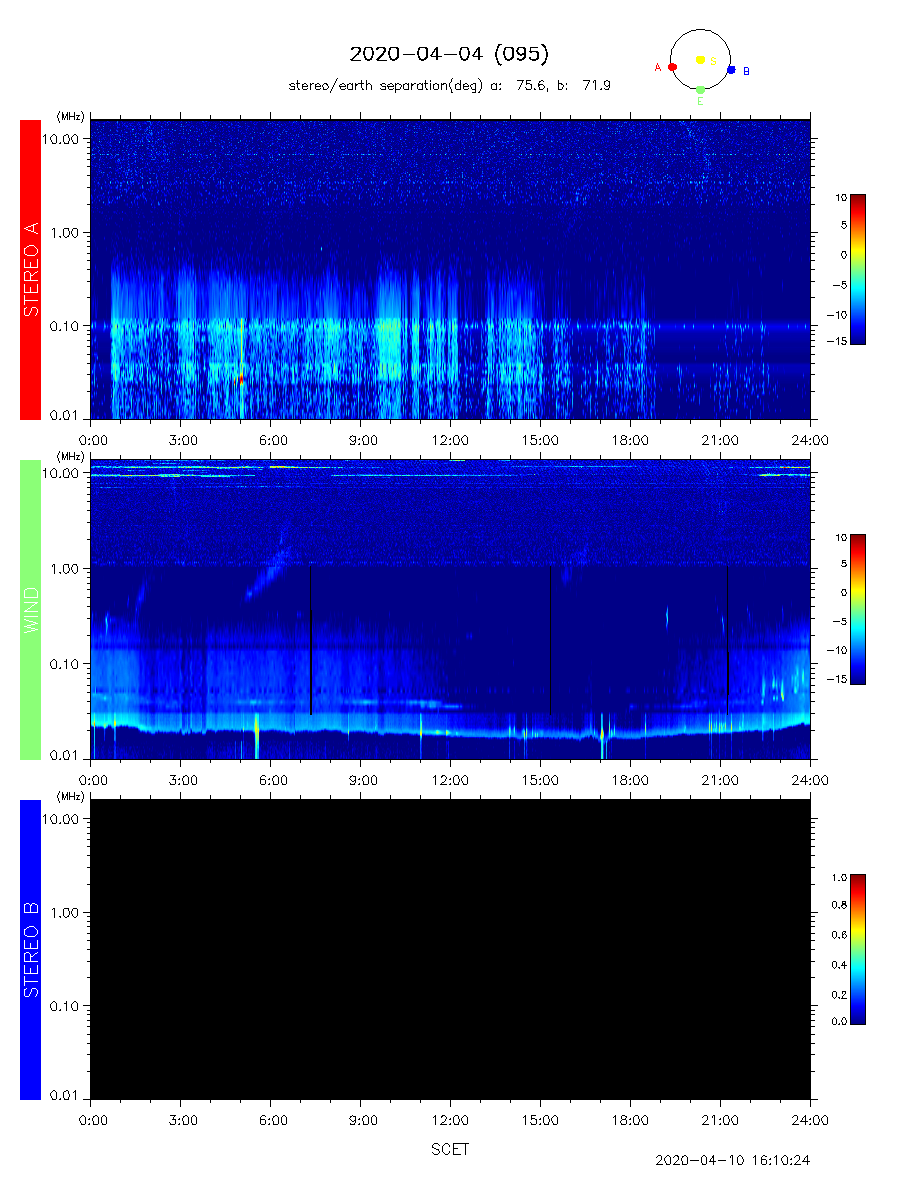The height and width of the screenshot is (1200, 900).
Task: Click the "SCET" axis label
Action: 450,1150
